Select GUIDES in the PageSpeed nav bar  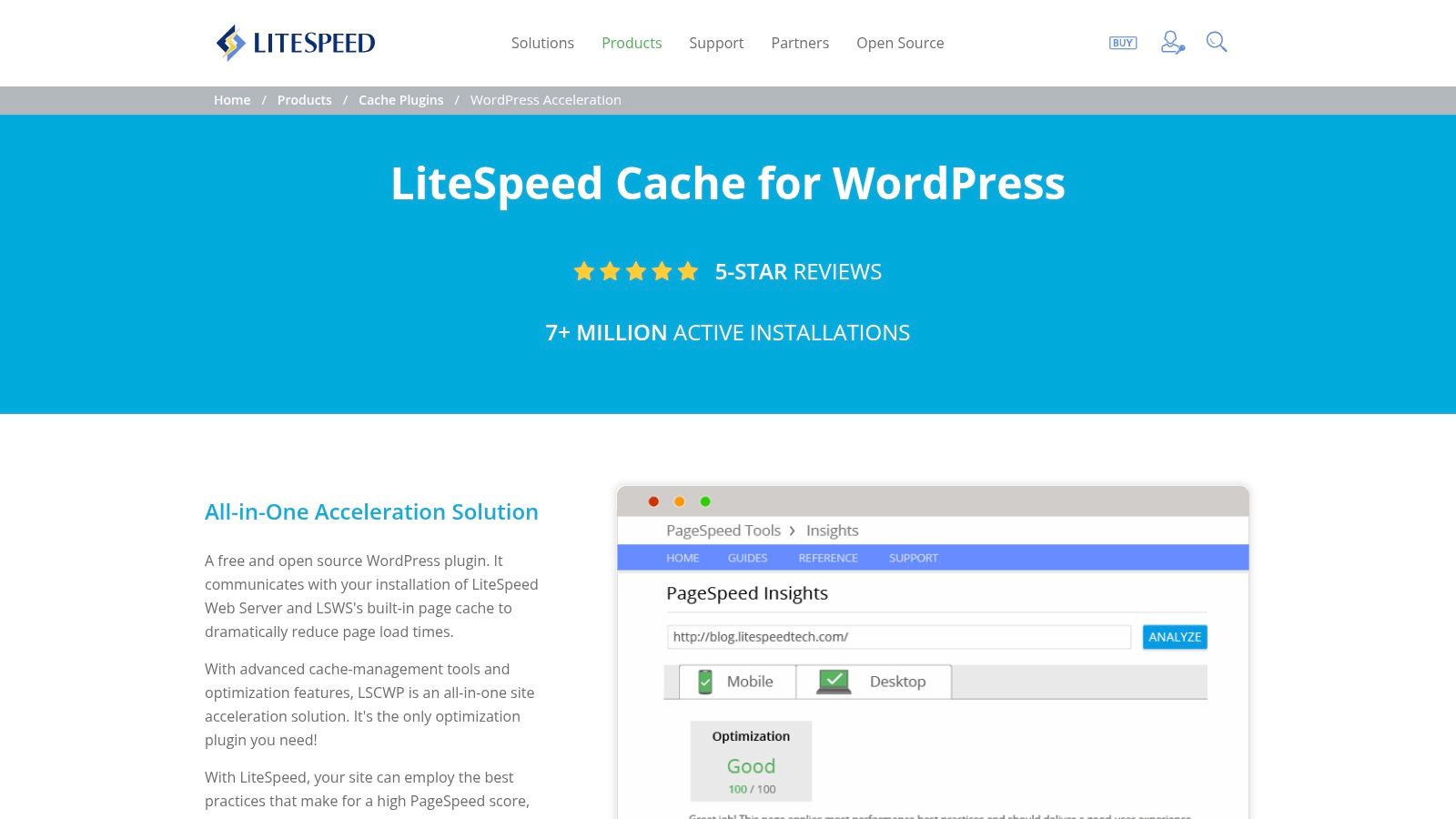[747, 558]
